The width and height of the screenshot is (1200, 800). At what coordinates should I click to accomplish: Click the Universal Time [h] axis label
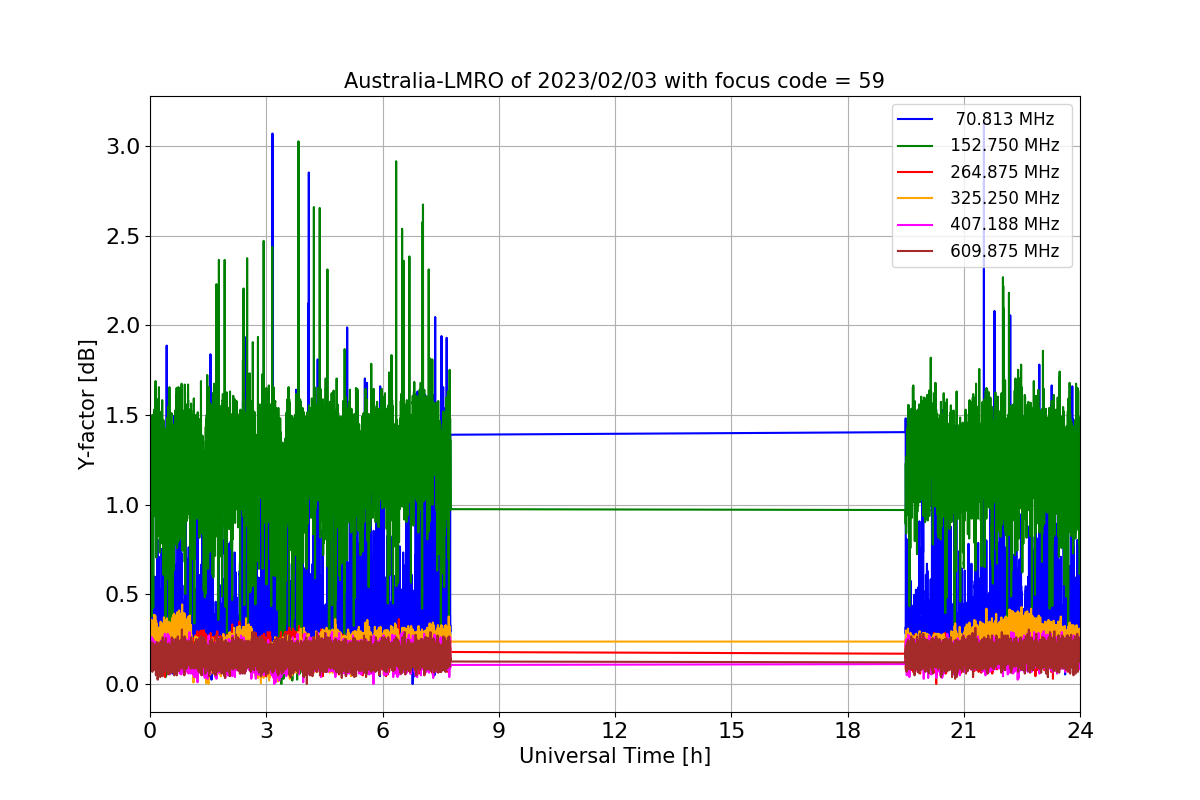click(x=614, y=757)
